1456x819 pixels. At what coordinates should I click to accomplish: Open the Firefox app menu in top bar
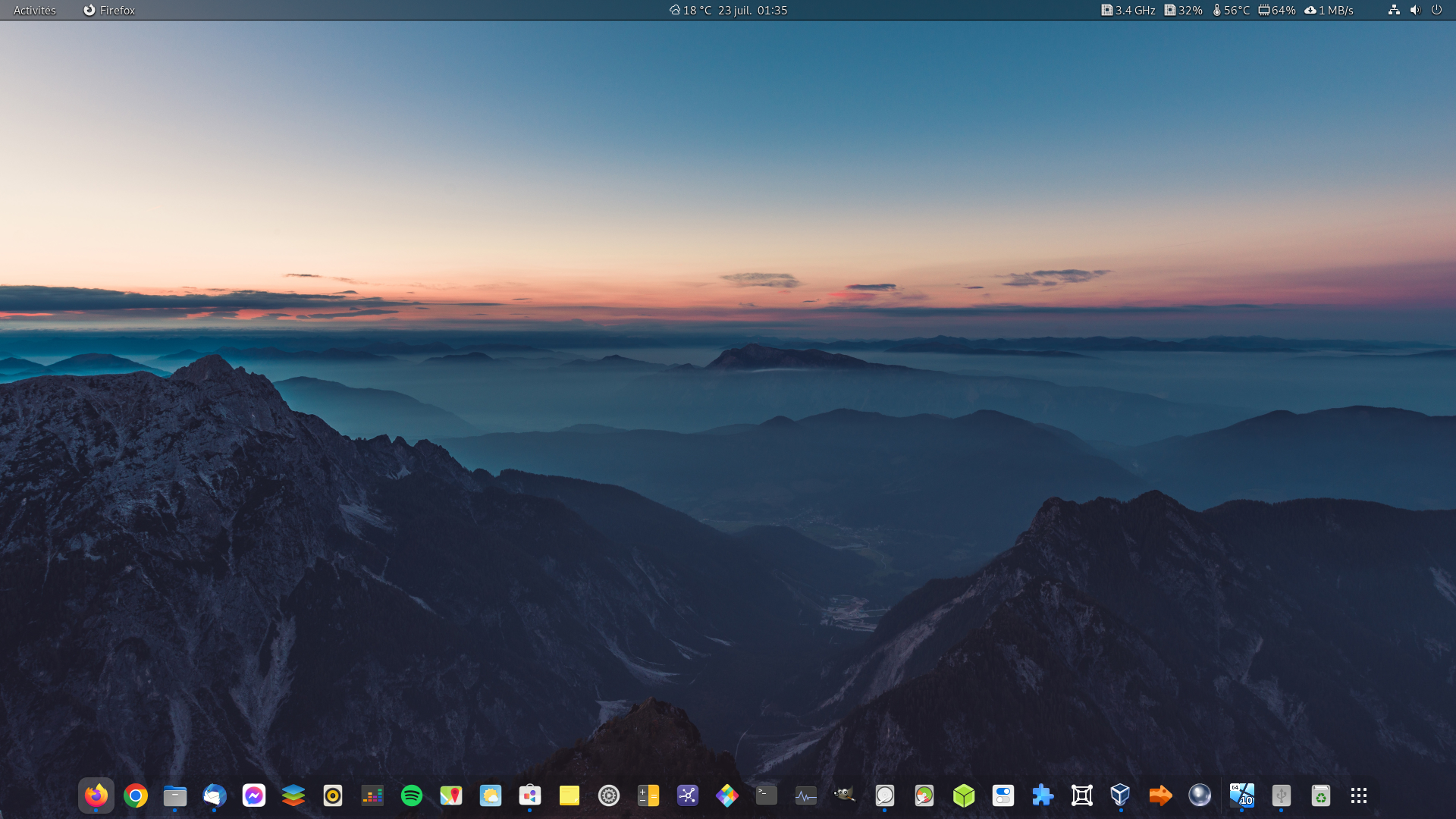click(109, 10)
